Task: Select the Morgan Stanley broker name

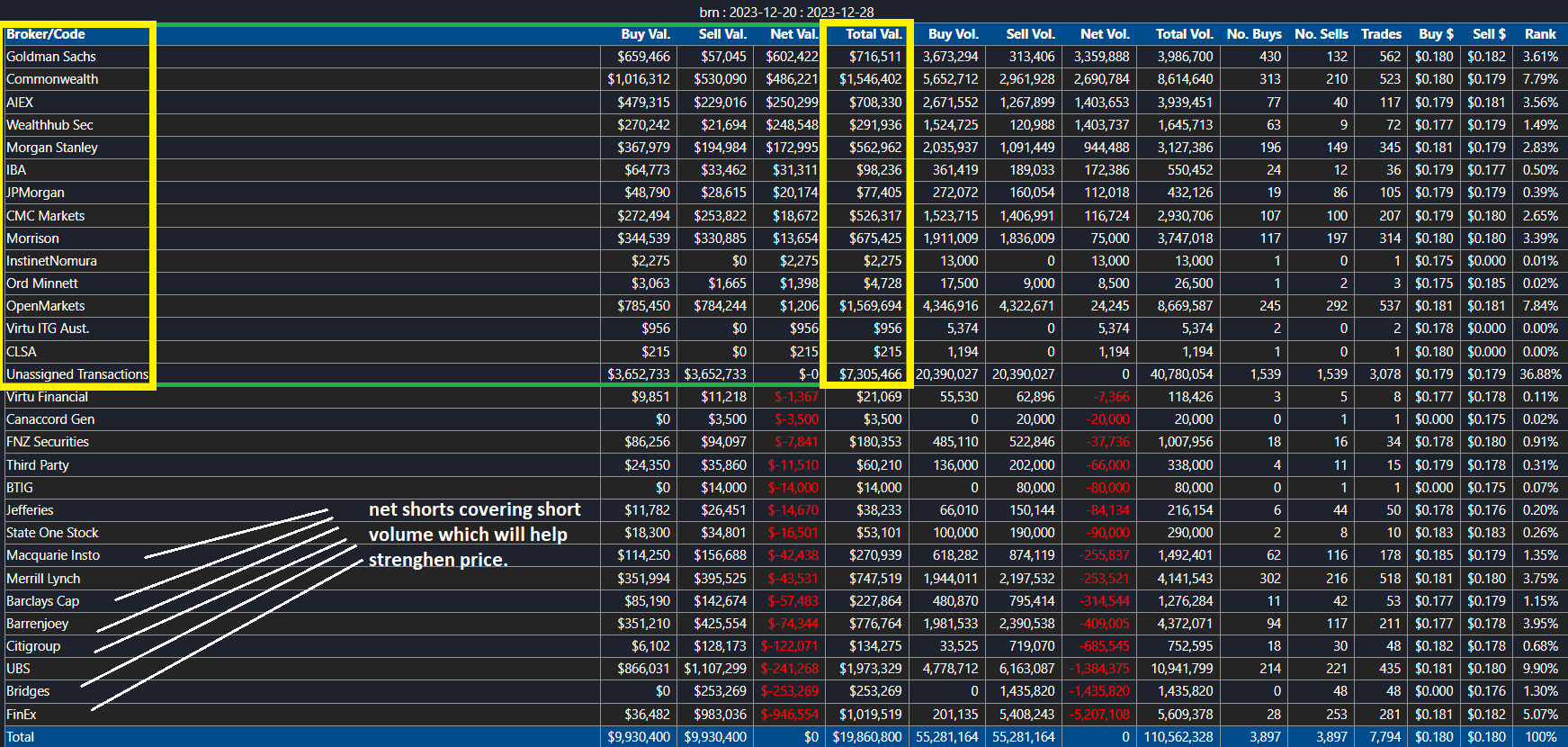Action: [x=52, y=148]
